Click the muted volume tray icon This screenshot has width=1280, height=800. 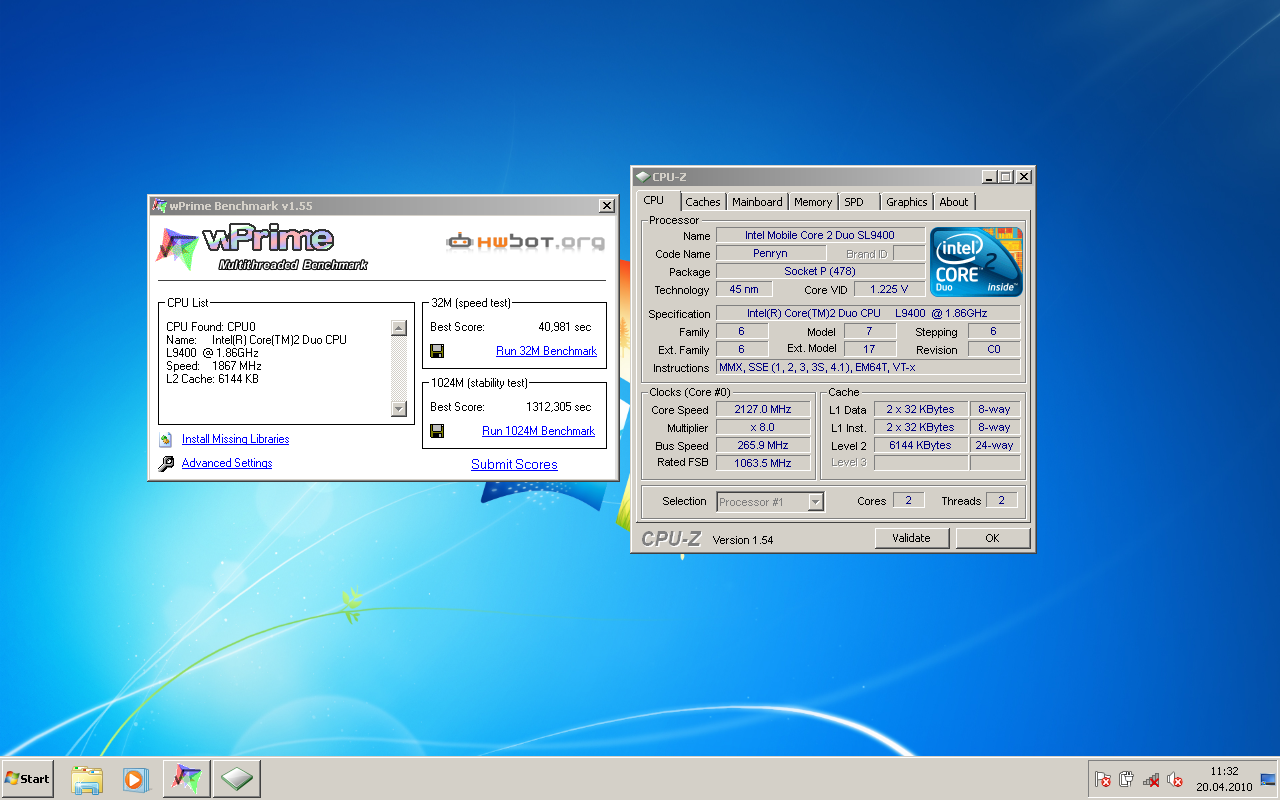pos(1175,779)
